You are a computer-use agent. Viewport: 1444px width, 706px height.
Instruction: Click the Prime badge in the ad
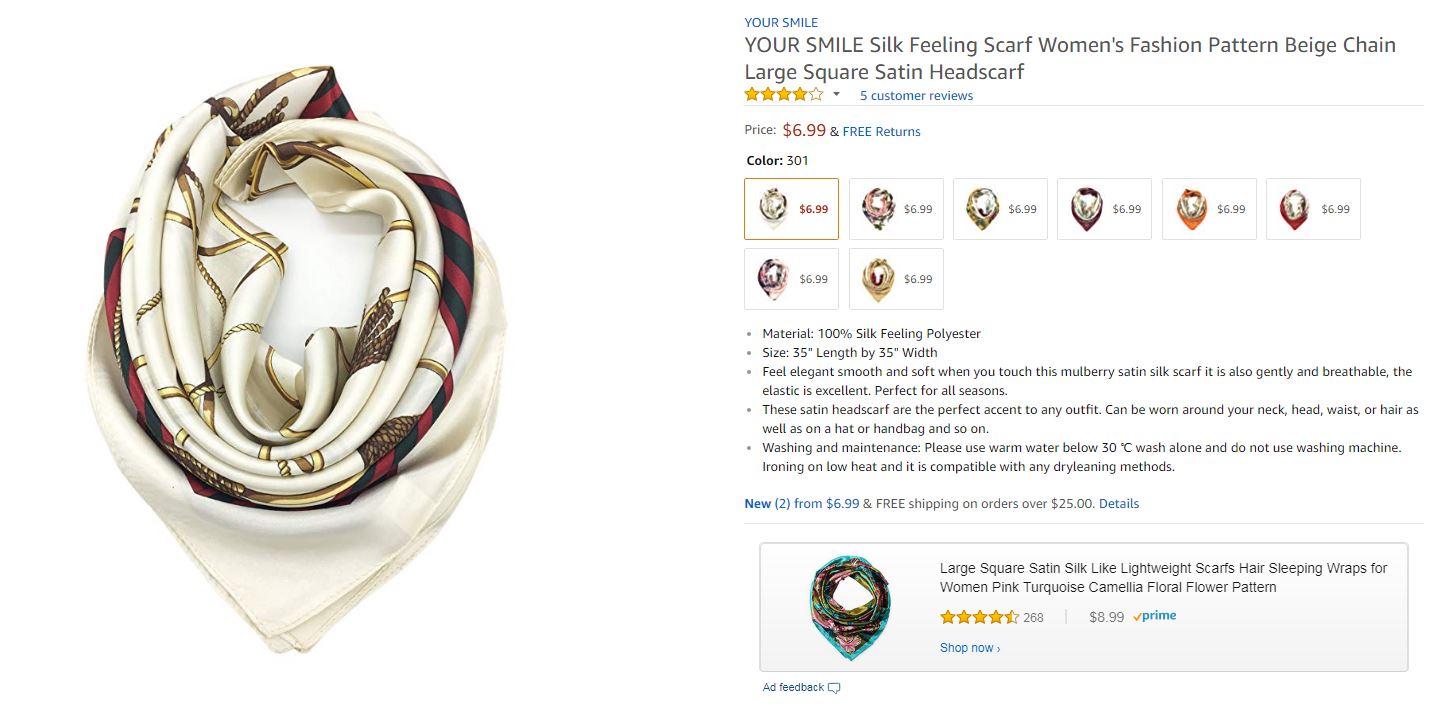[1155, 616]
